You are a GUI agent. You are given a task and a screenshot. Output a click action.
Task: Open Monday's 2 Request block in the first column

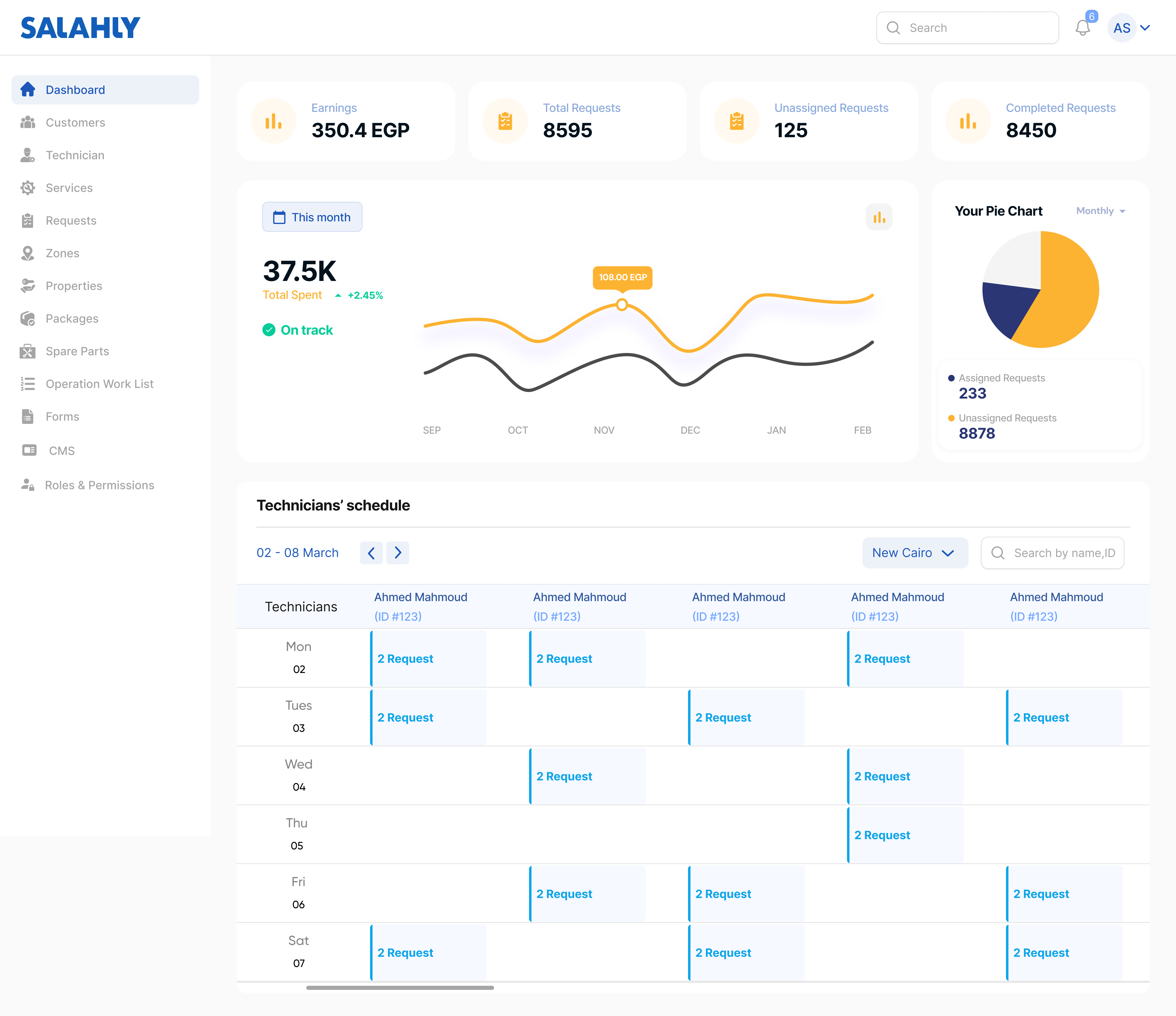[429, 658]
